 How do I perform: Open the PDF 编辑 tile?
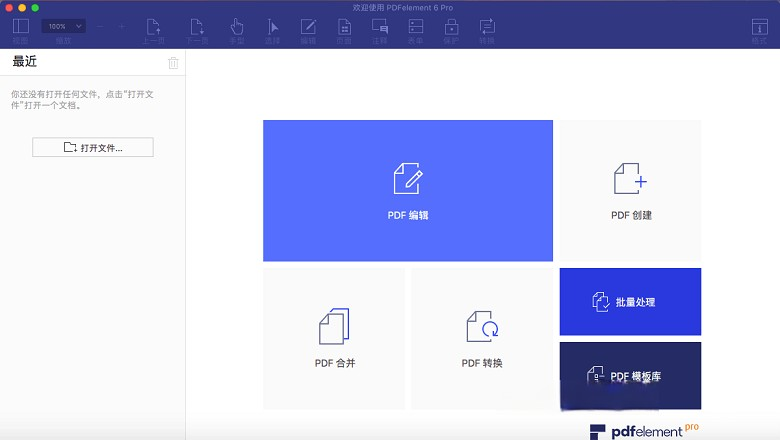coord(408,190)
